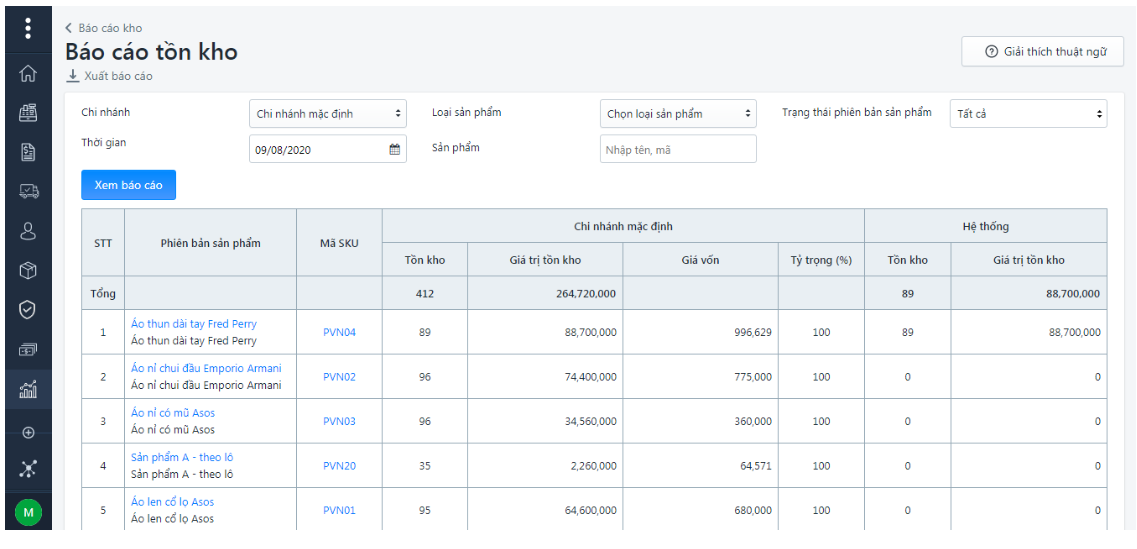Image resolution: width=1137 pixels, height=549 pixels.
Task: Click the shield checkmark sidebar icon
Action: (x=28, y=310)
